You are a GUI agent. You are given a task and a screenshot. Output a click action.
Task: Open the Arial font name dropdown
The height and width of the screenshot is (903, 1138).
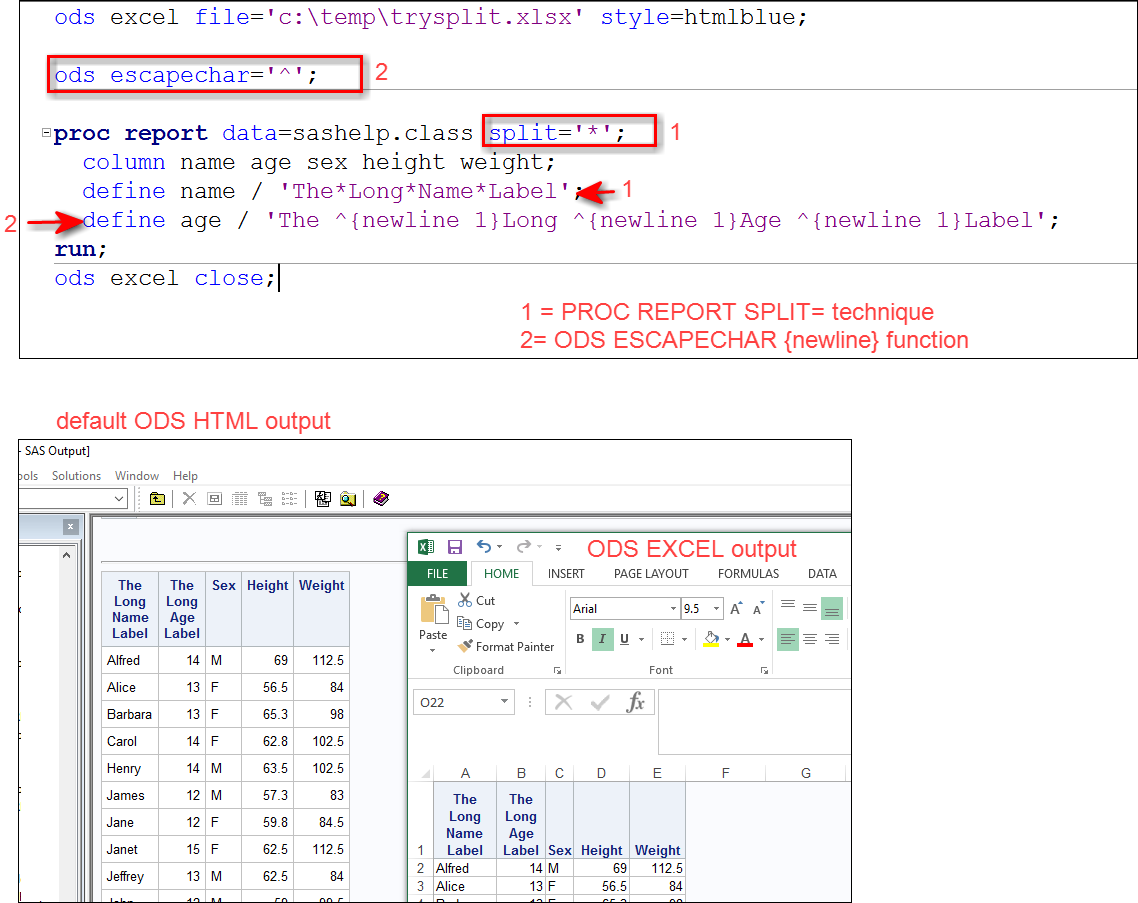673,609
